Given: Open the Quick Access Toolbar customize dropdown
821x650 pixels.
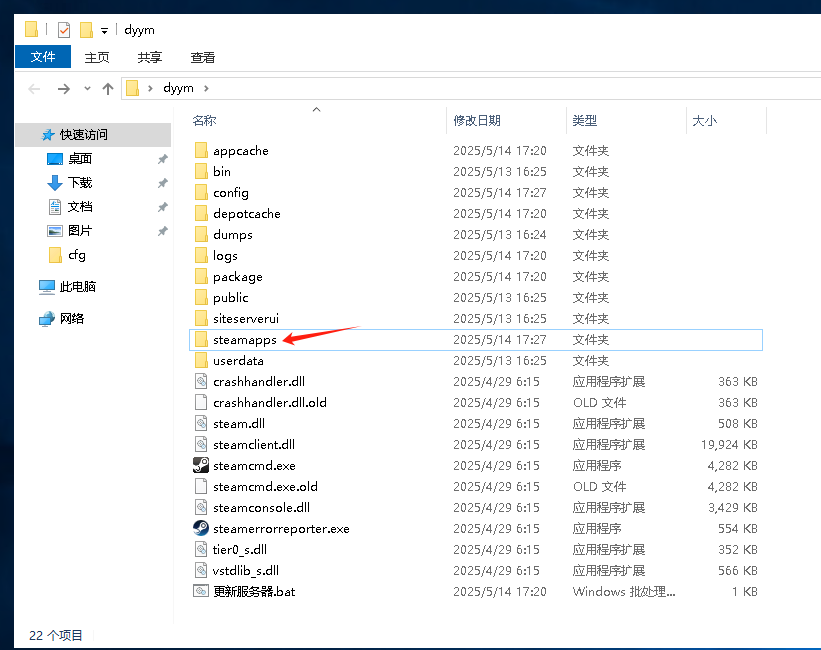Looking at the screenshot, I should click(x=104, y=31).
